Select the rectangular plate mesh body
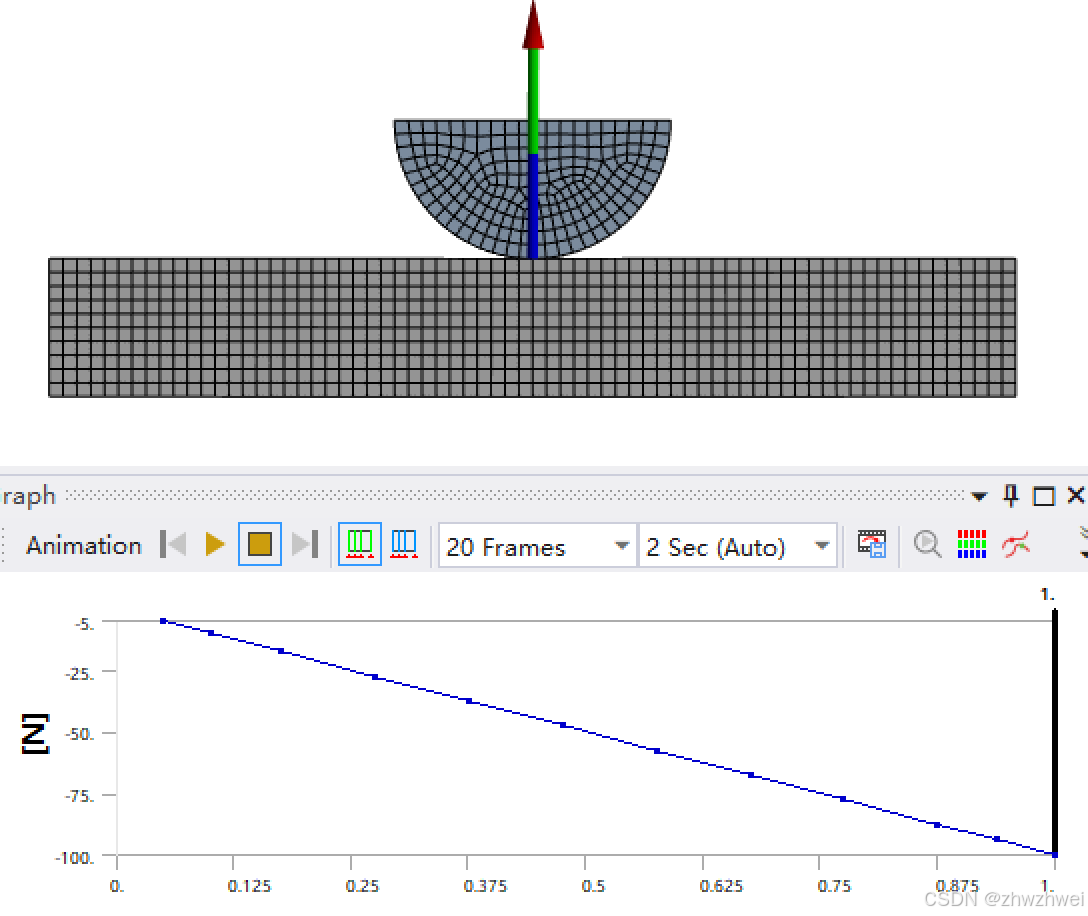Screen dimensions: 1088x916 tap(532, 327)
